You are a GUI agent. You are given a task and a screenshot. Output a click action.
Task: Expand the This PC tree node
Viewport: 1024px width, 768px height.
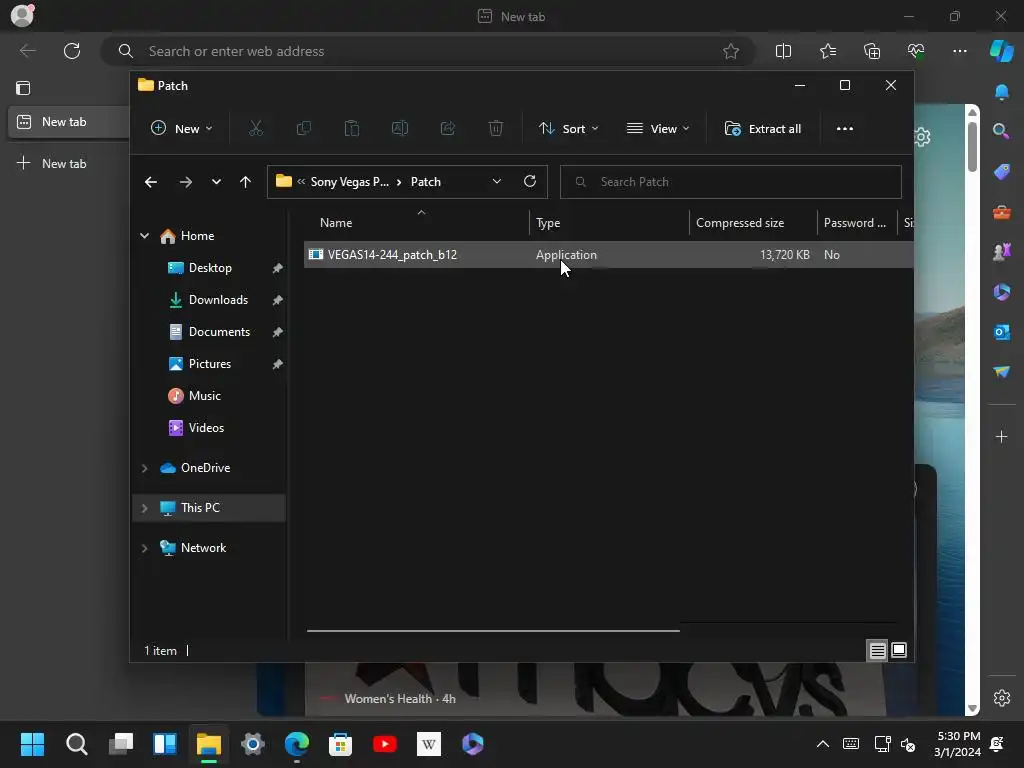click(144, 508)
